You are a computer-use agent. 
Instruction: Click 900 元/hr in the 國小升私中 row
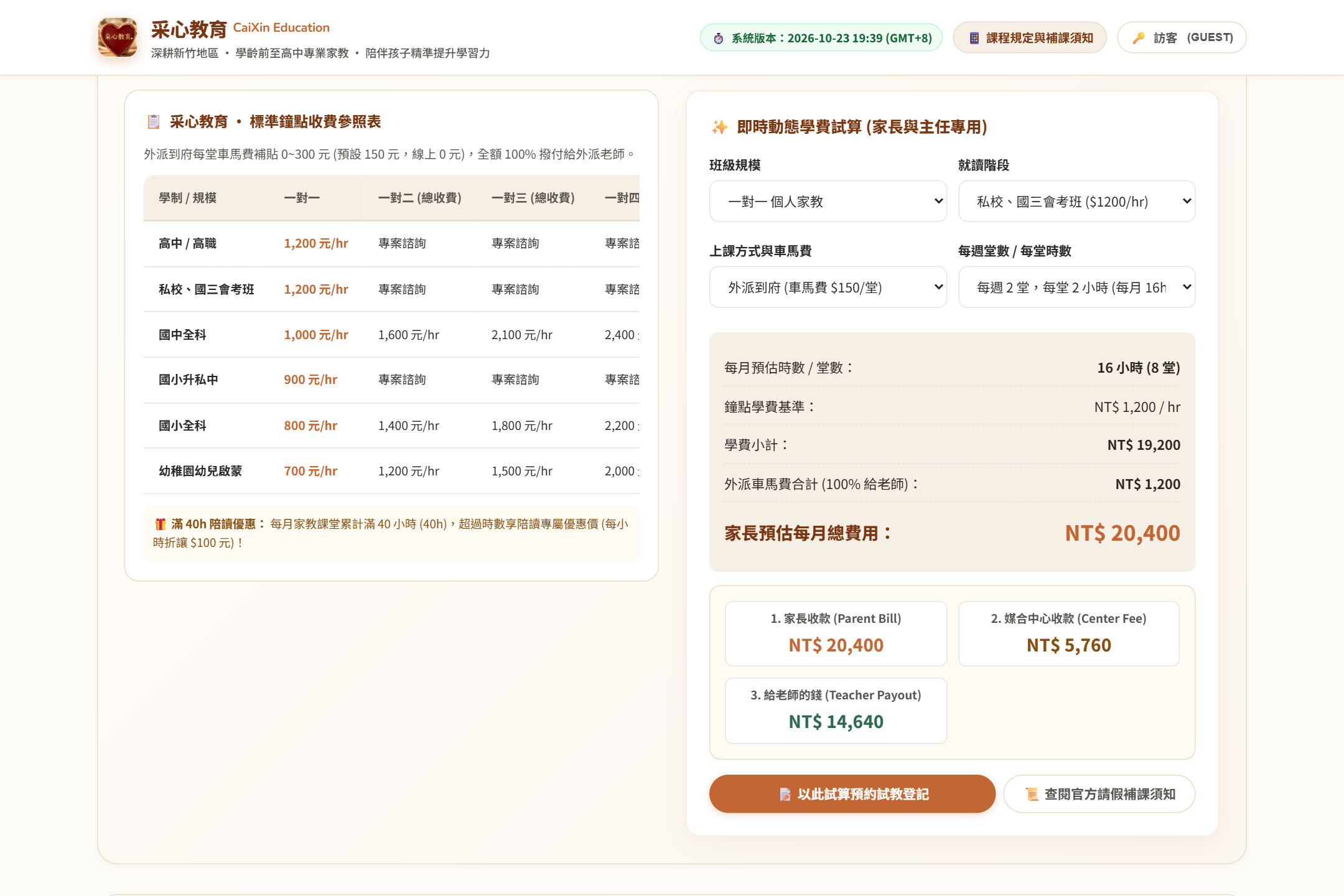310,380
